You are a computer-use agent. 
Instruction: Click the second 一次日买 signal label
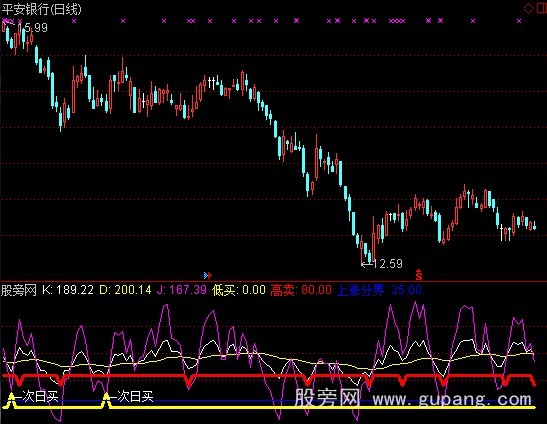pyautogui.click(x=132, y=397)
